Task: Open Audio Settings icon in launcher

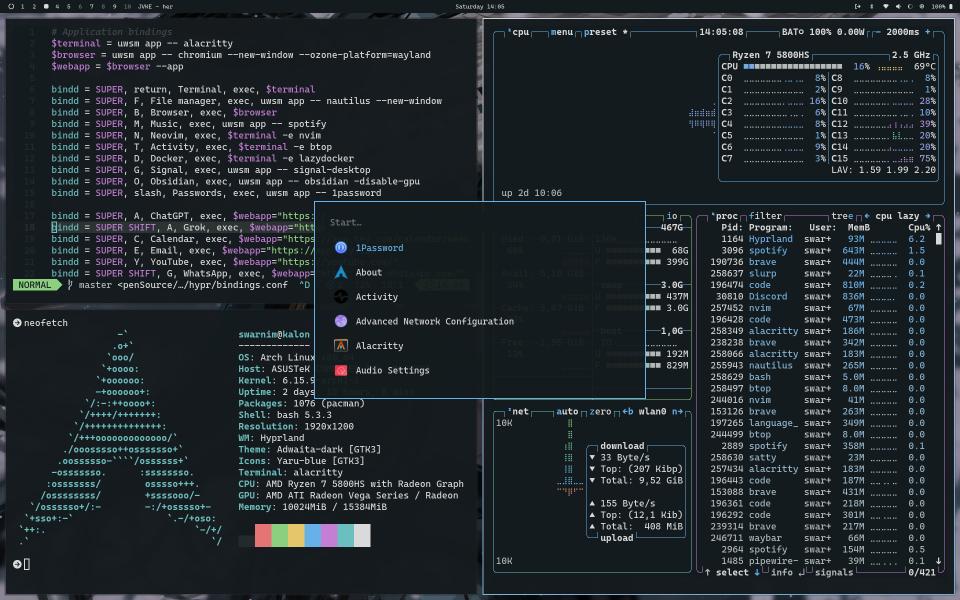Action: [x=341, y=370]
